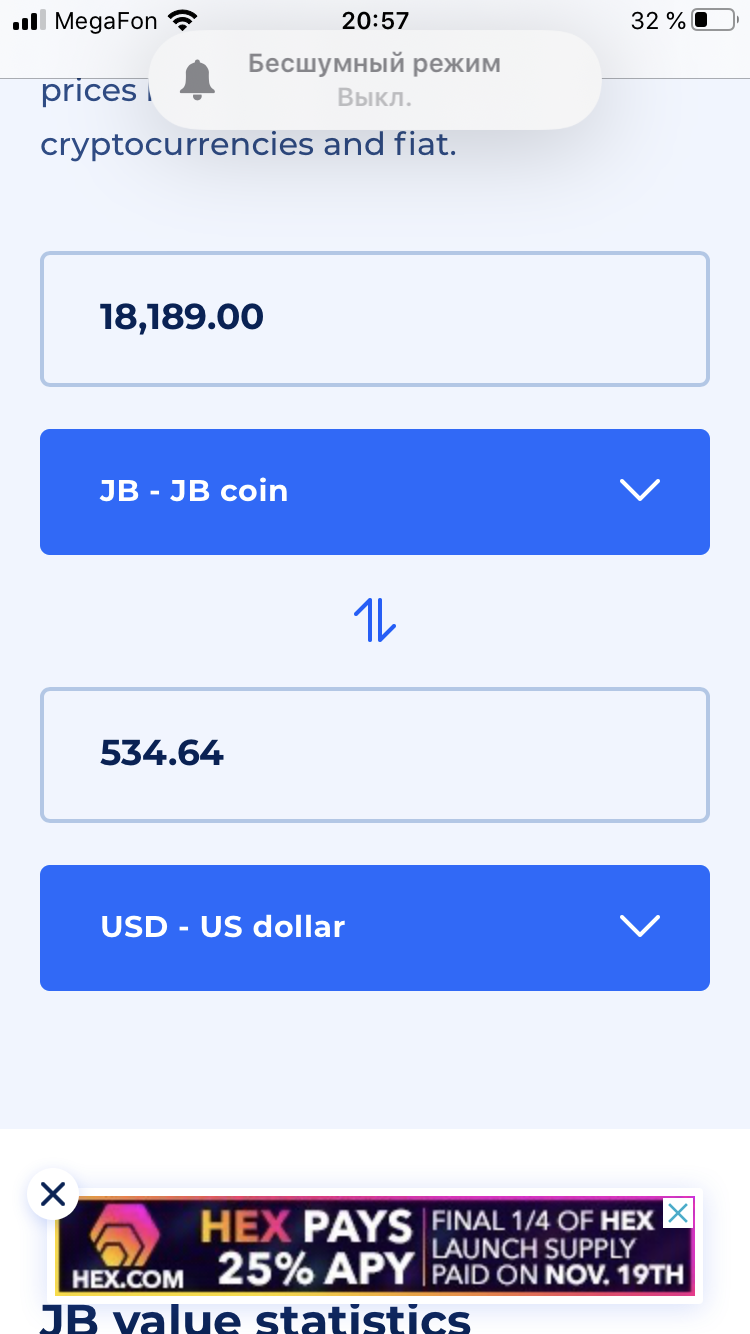Swap the JB and USD currencies

[375, 621]
